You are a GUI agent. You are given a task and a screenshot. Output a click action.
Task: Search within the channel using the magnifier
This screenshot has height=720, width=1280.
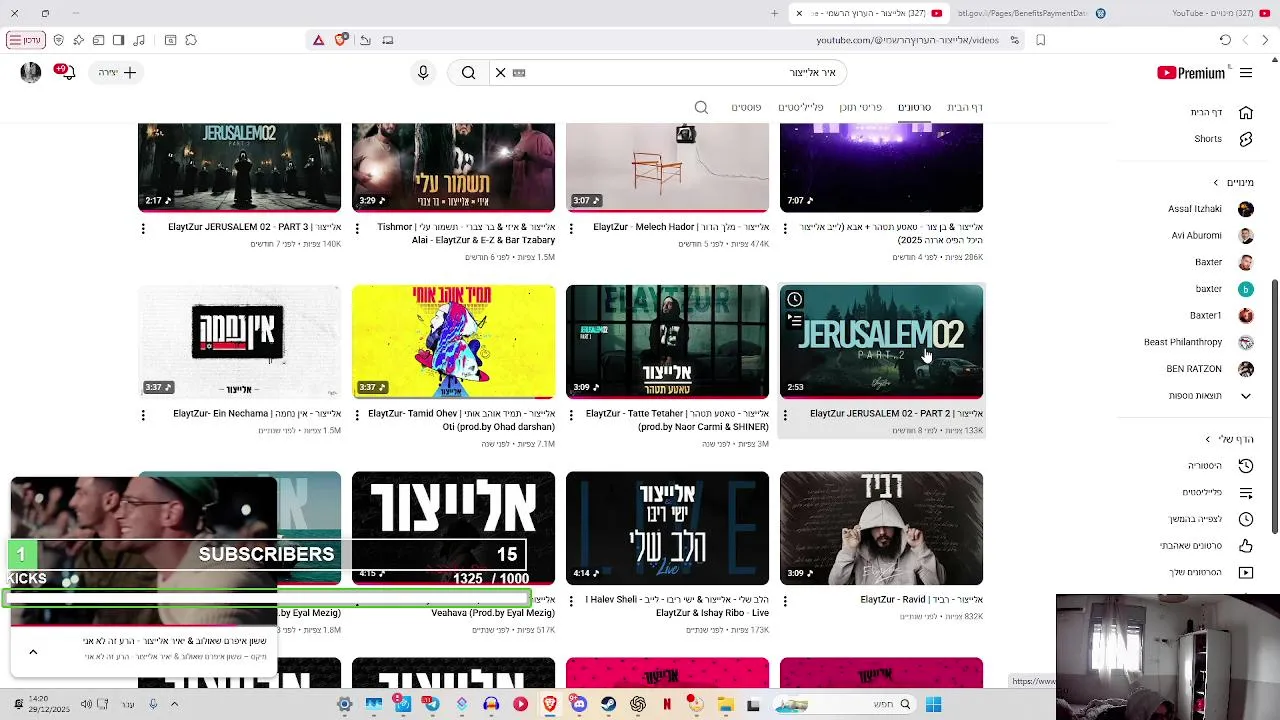coord(701,107)
